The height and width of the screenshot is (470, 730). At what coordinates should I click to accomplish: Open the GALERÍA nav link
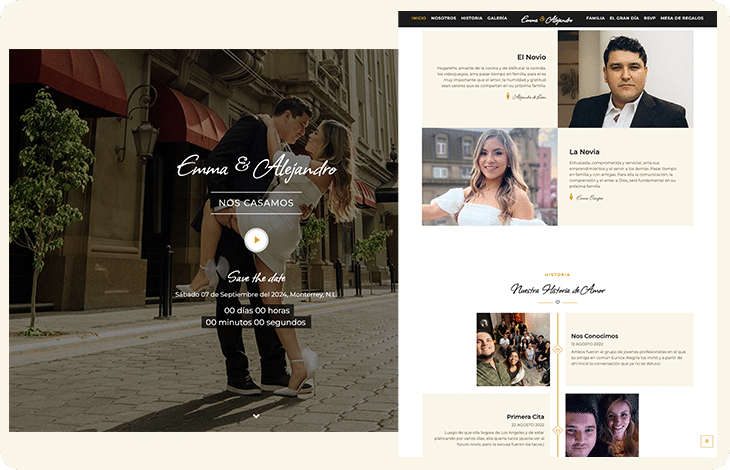click(497, 18)
